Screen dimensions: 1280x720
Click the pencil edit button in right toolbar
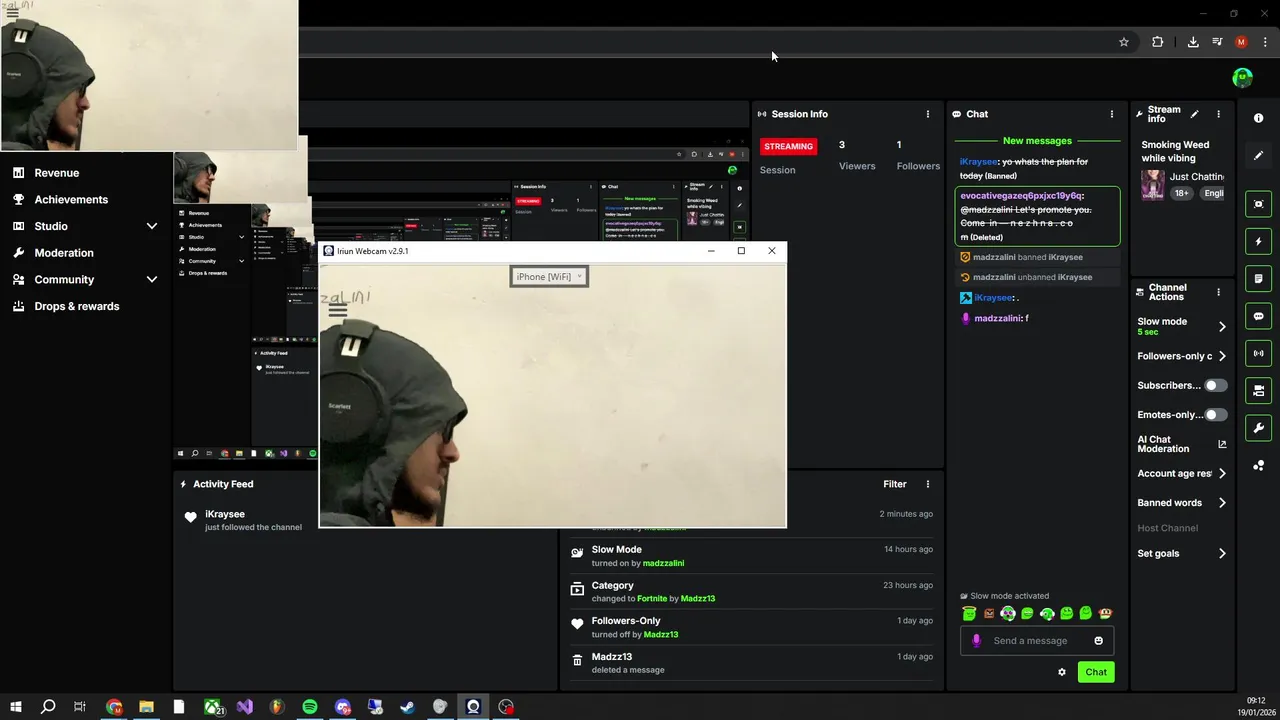pyautogui.click(x=1258, y=156)
